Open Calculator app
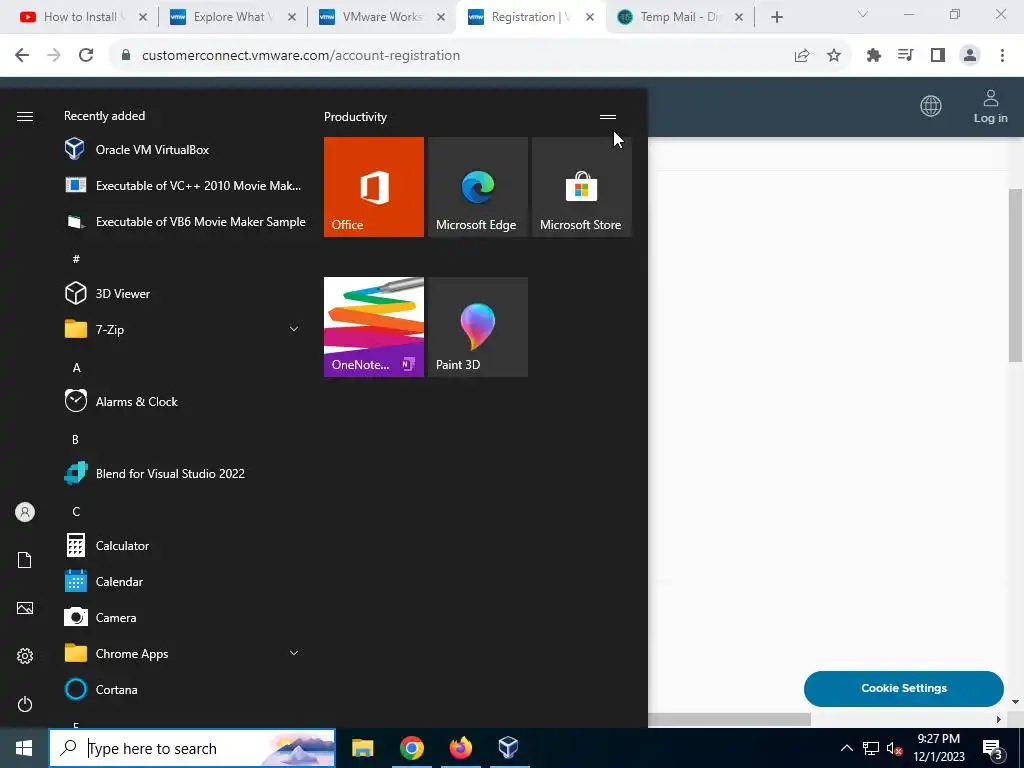1024x768 pixels. coord(184,546)
